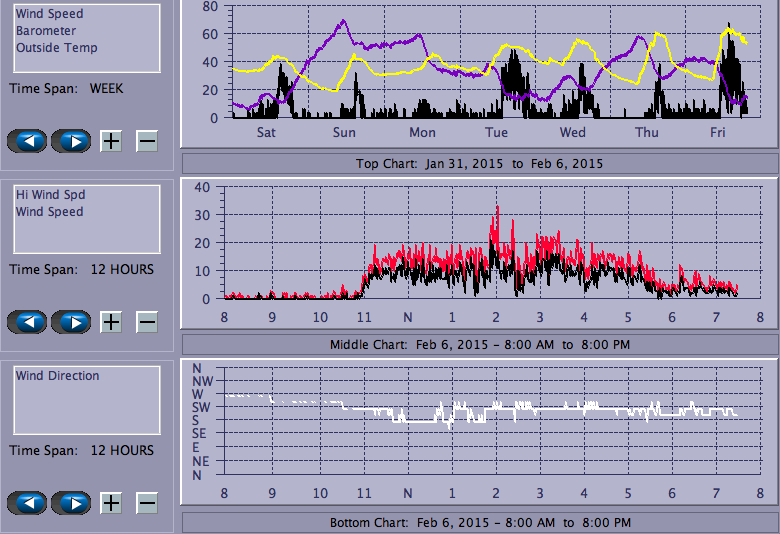Select Wind Speed in the top chart list
The width and height of the screenshot is (780, 534).
[49, 14]
